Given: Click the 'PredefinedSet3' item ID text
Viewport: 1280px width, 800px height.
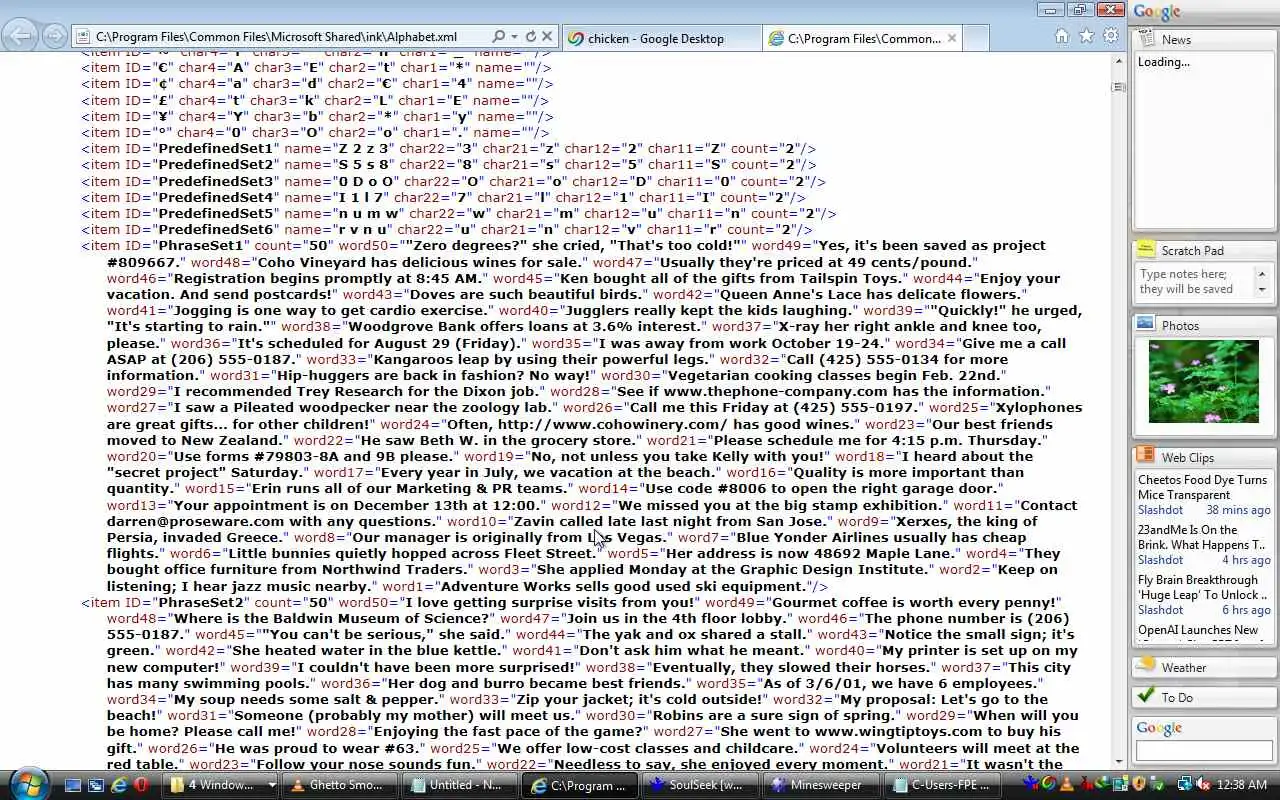Looking at the screenshot, I should coord(215,181).
